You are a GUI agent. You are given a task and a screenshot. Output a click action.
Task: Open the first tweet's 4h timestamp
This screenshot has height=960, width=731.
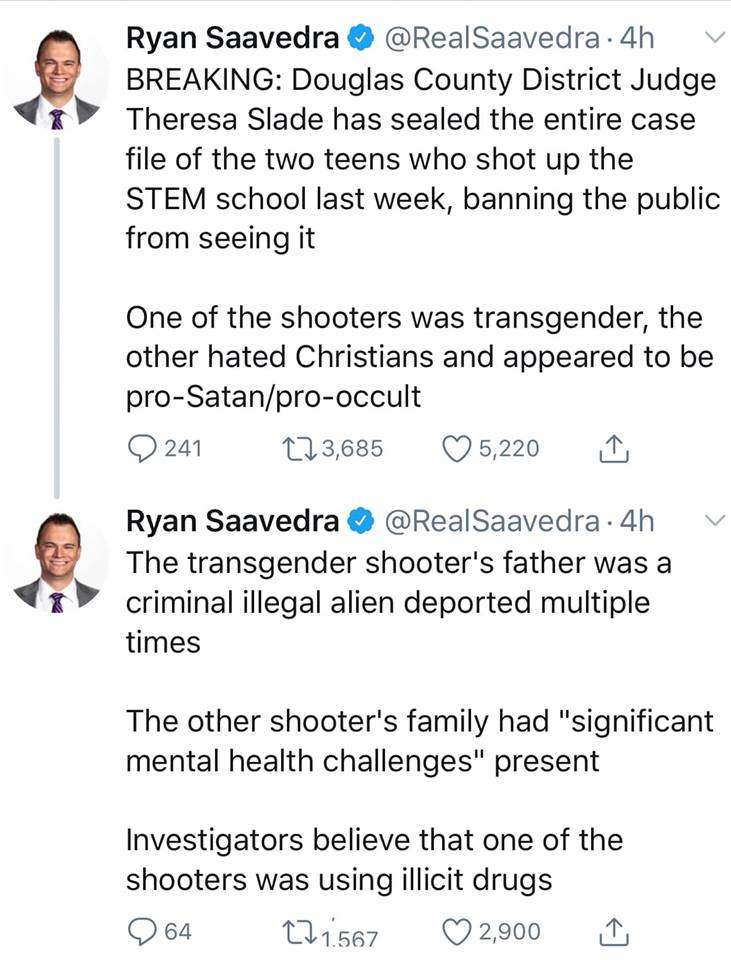point(637,38)
